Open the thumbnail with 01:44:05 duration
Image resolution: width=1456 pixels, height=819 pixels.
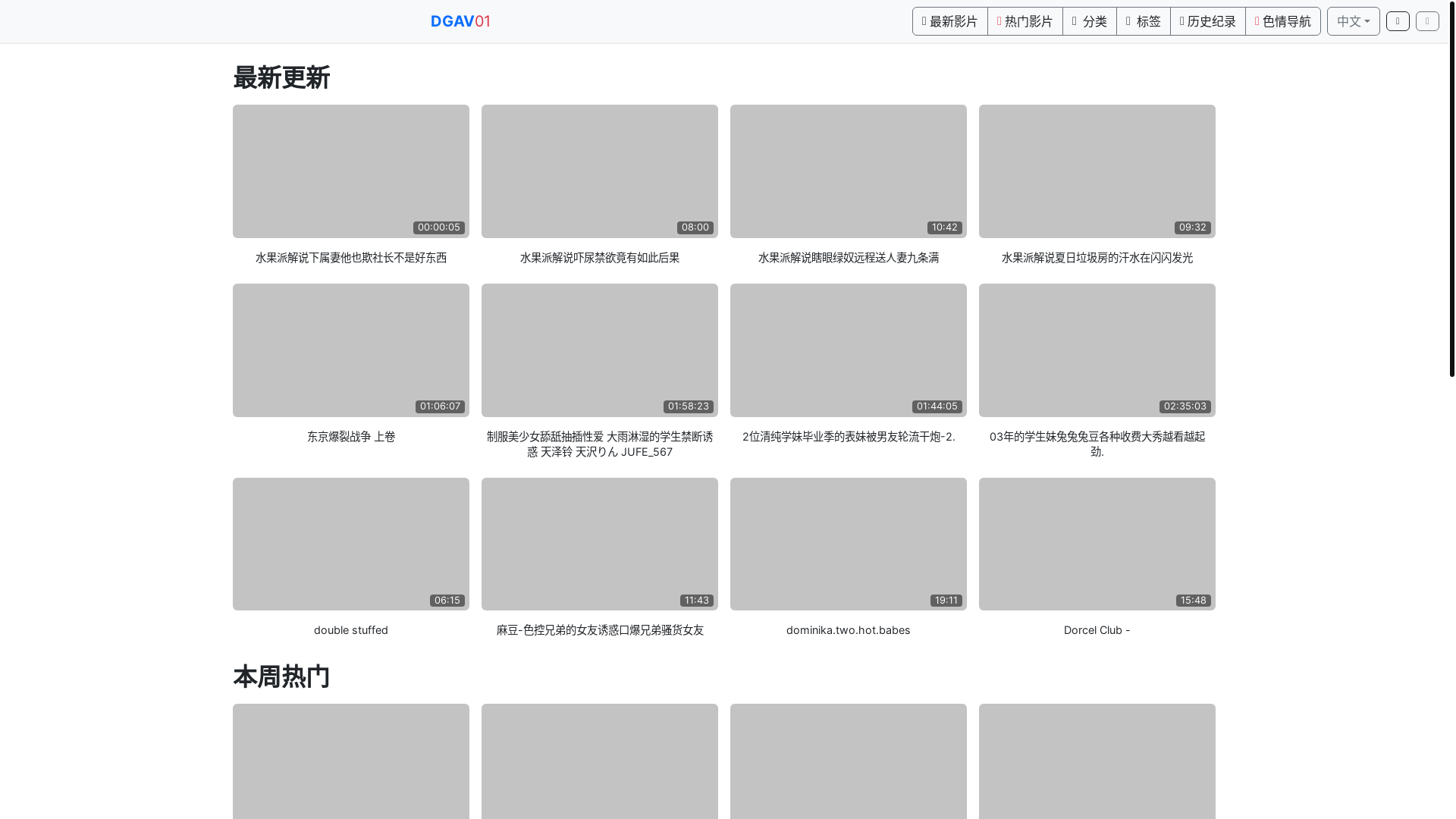pos(849,350)
